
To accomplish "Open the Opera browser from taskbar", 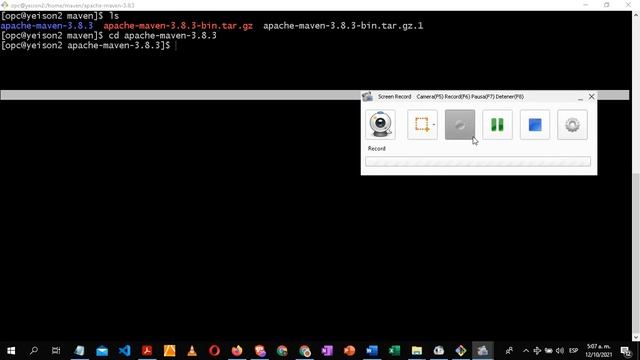I will click(x=214, y=351).
